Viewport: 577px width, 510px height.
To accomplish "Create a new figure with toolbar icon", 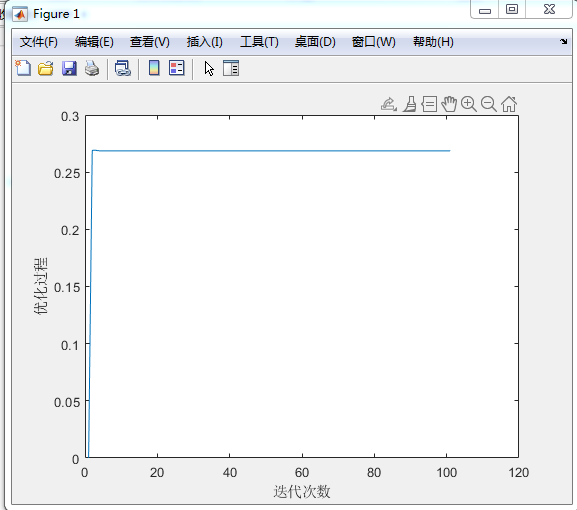I will [x=23, y=68].
